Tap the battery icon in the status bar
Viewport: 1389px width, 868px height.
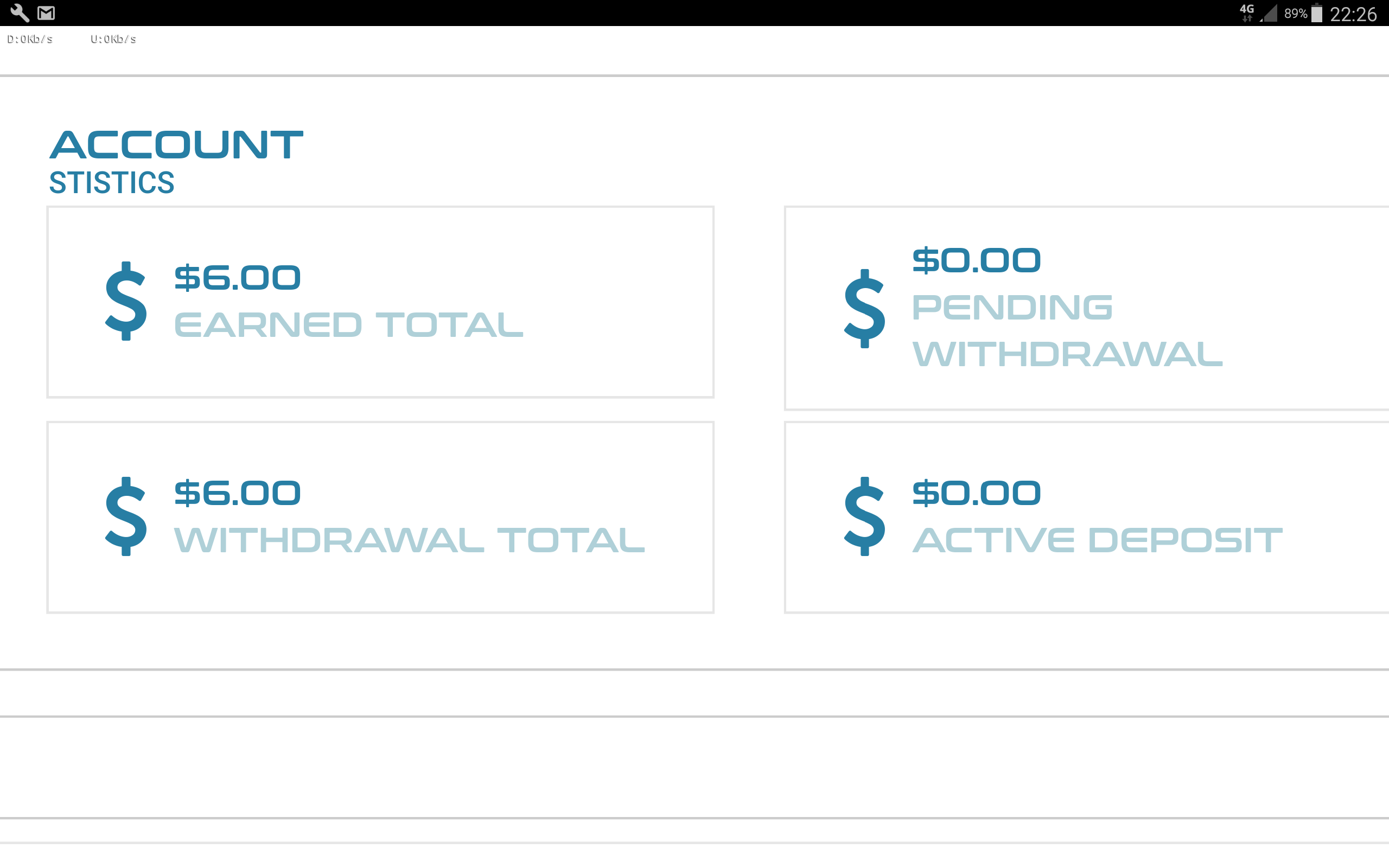click(x=1317, y=13)
